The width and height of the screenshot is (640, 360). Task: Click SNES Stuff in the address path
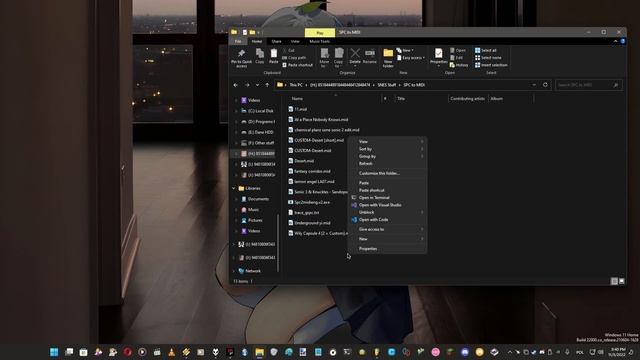[387, 85]
